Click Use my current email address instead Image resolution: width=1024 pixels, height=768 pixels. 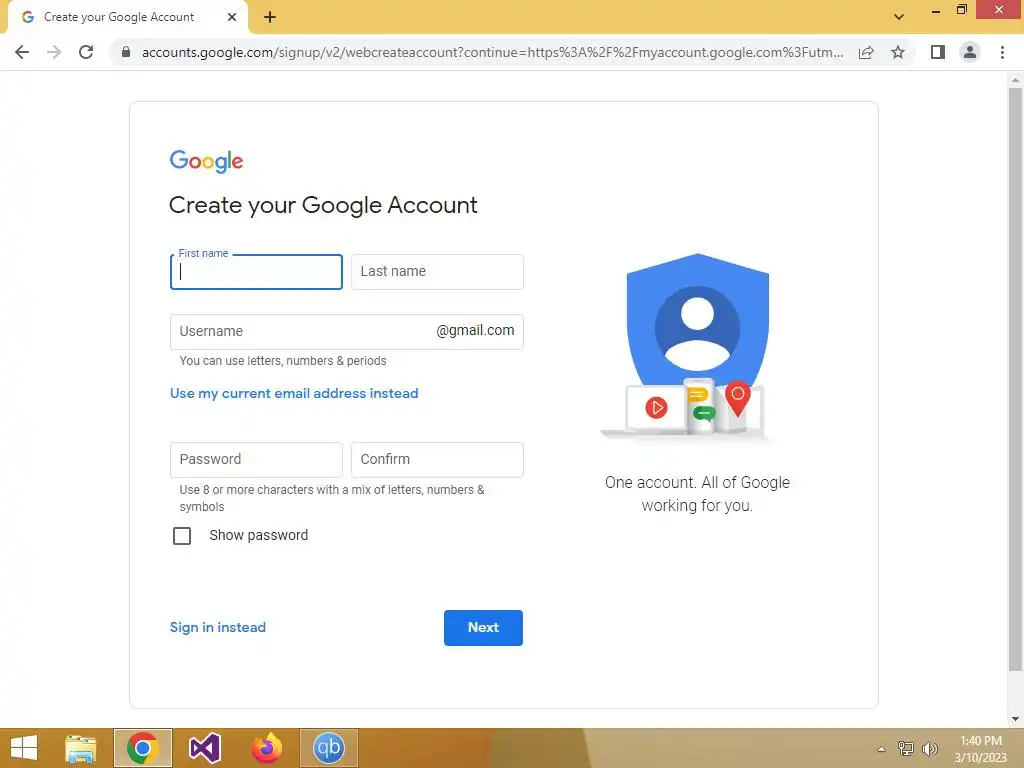click(294, 393)
